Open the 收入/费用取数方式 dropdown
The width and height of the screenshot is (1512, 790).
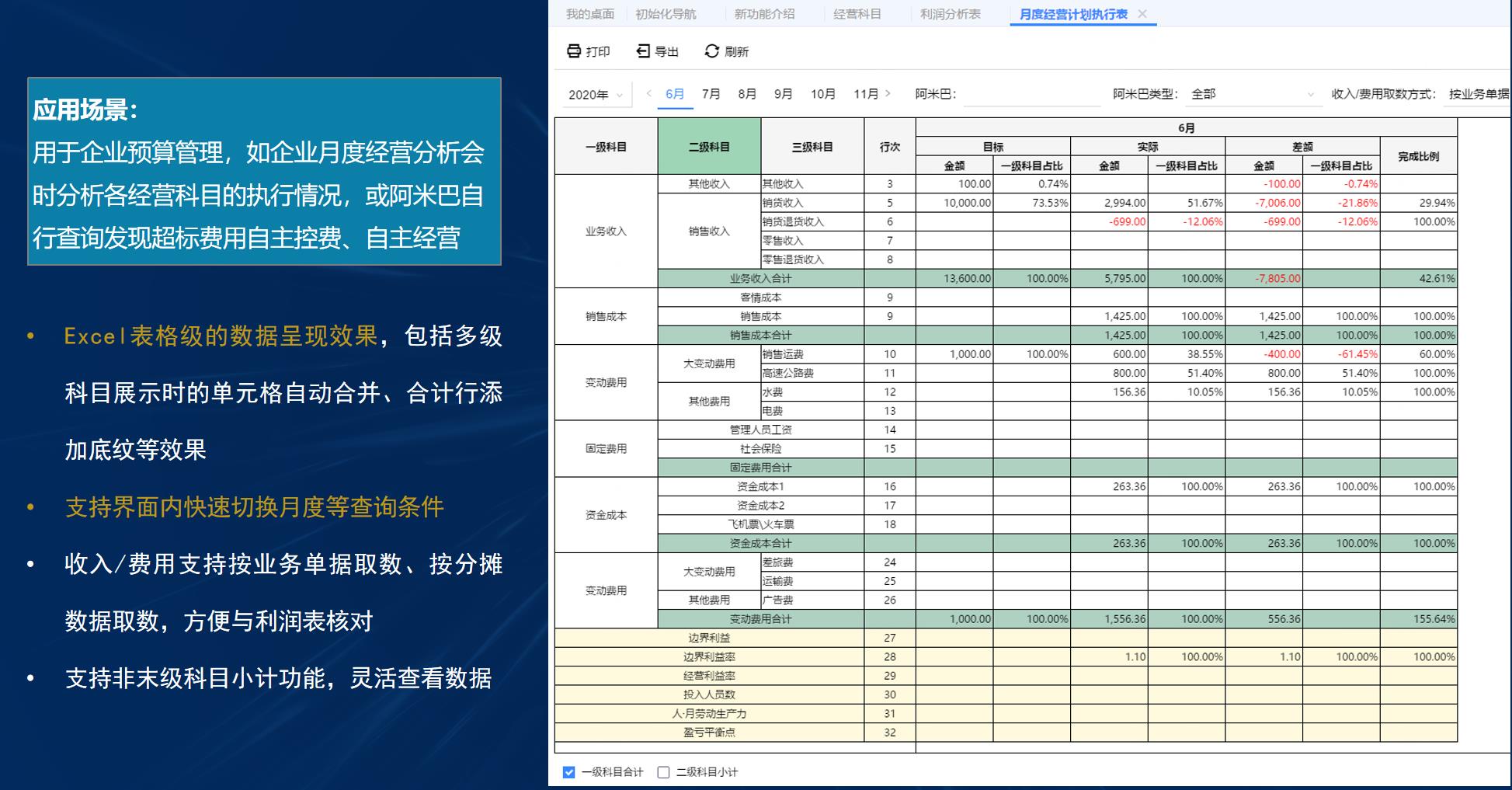point(1477,94)
